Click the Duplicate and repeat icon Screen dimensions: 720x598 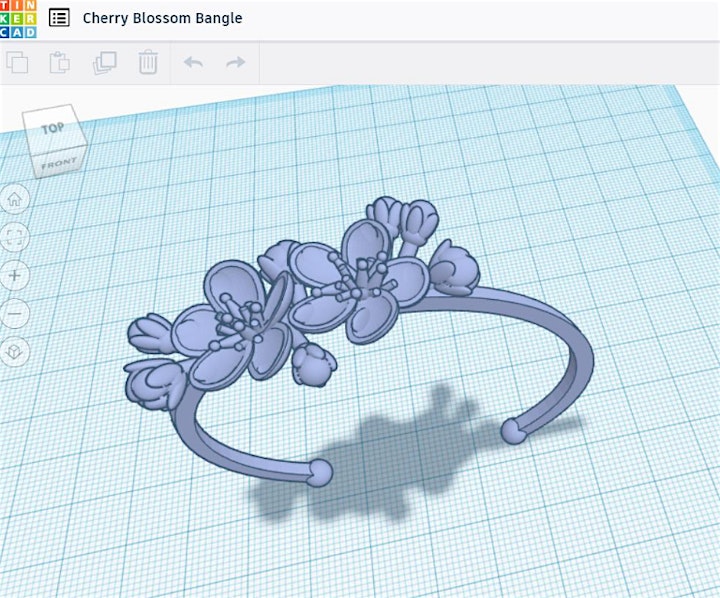[105, 62]
